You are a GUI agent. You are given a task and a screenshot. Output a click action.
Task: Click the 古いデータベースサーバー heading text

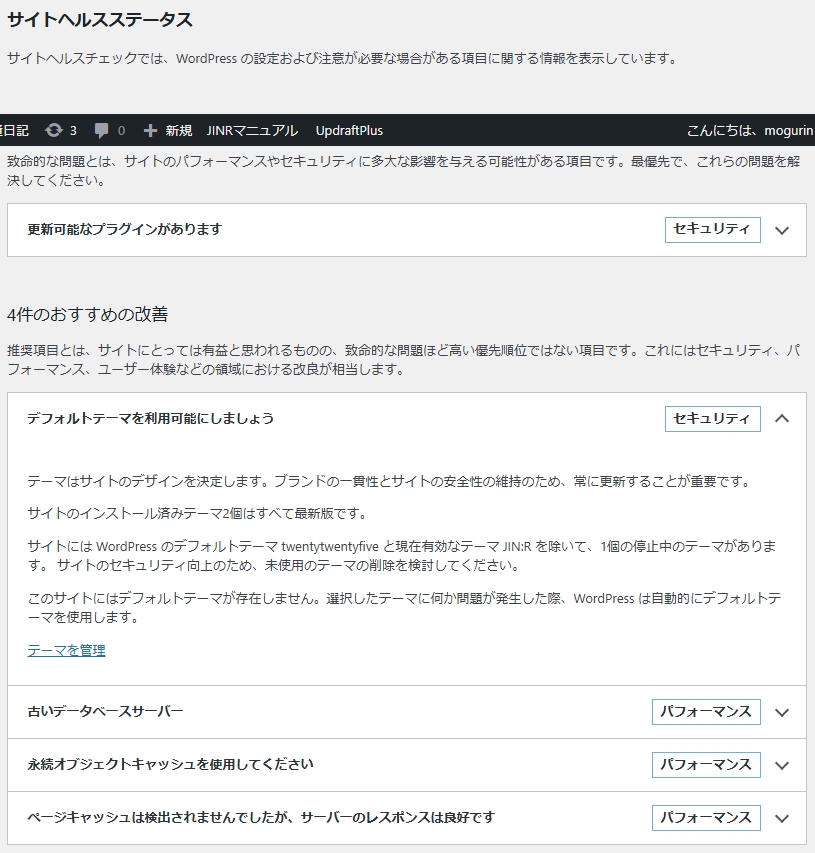pos(105,711)
